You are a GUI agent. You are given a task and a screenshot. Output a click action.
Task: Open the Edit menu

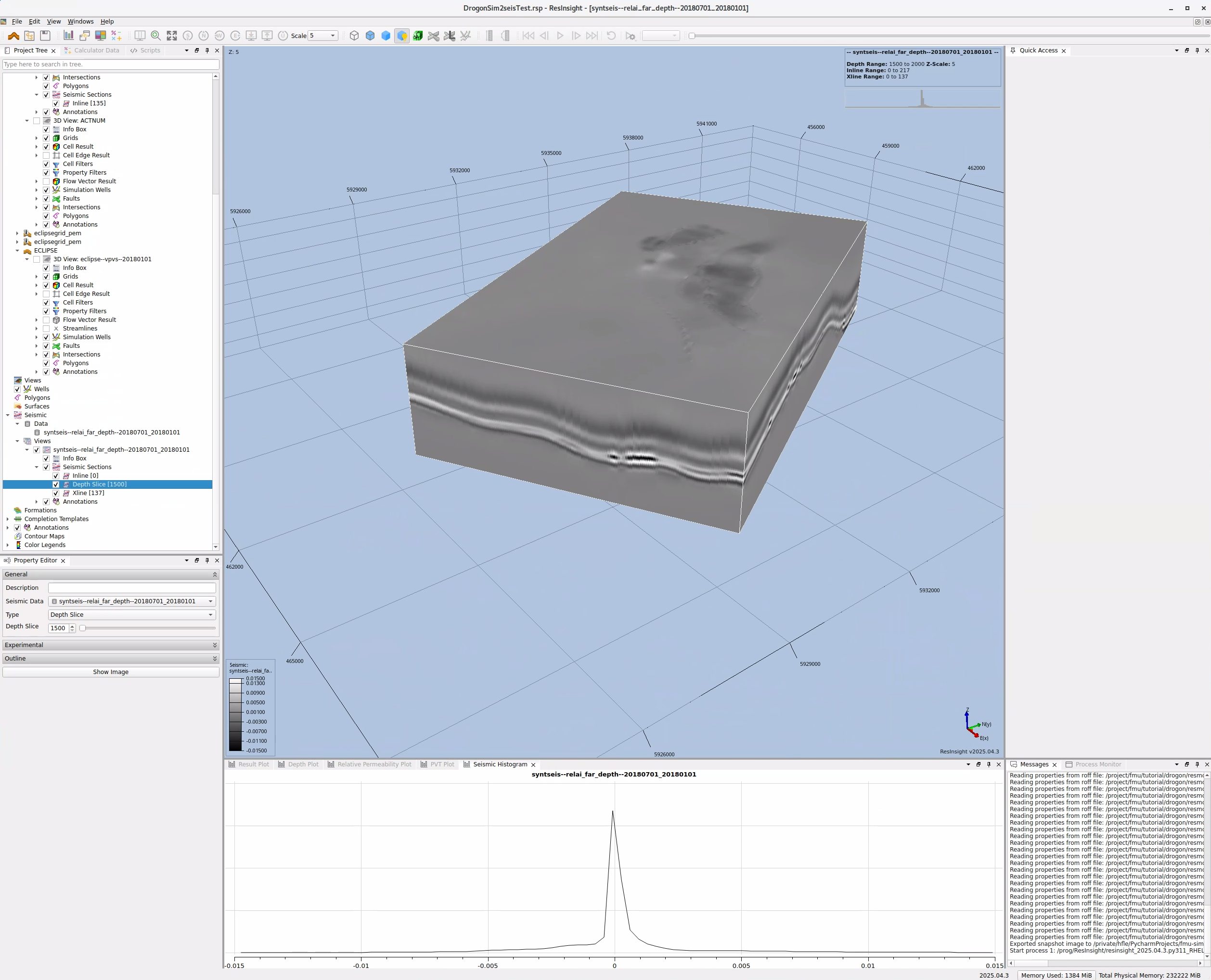(x=35, y=22)
